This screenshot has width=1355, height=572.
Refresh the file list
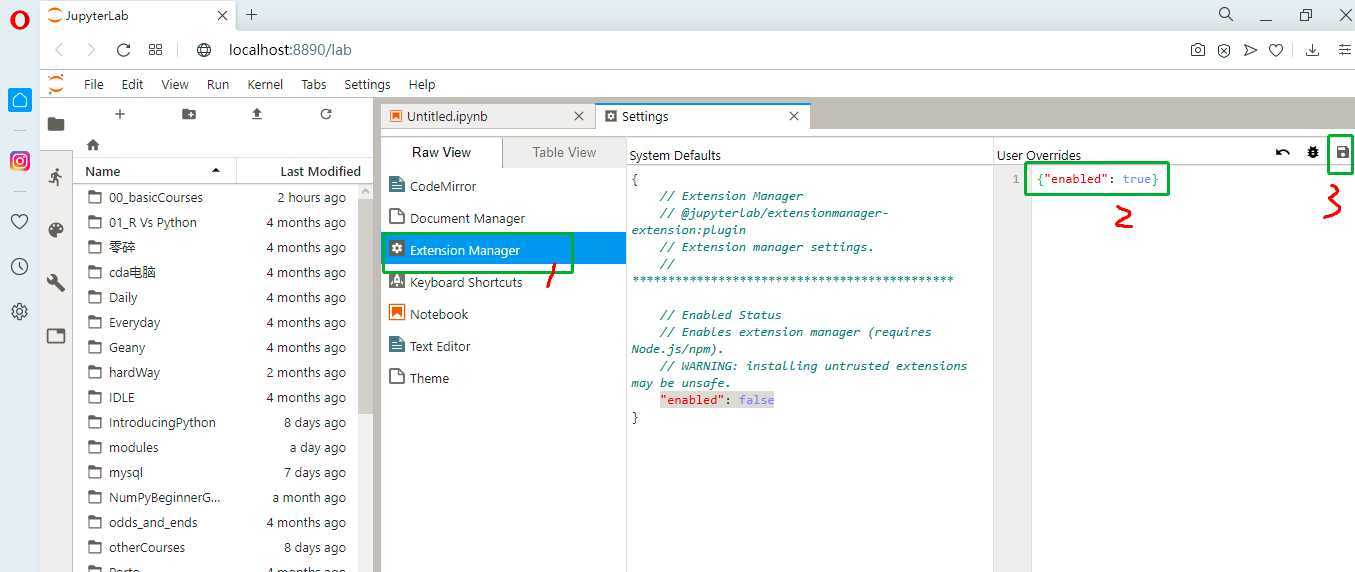pos(326,114)
